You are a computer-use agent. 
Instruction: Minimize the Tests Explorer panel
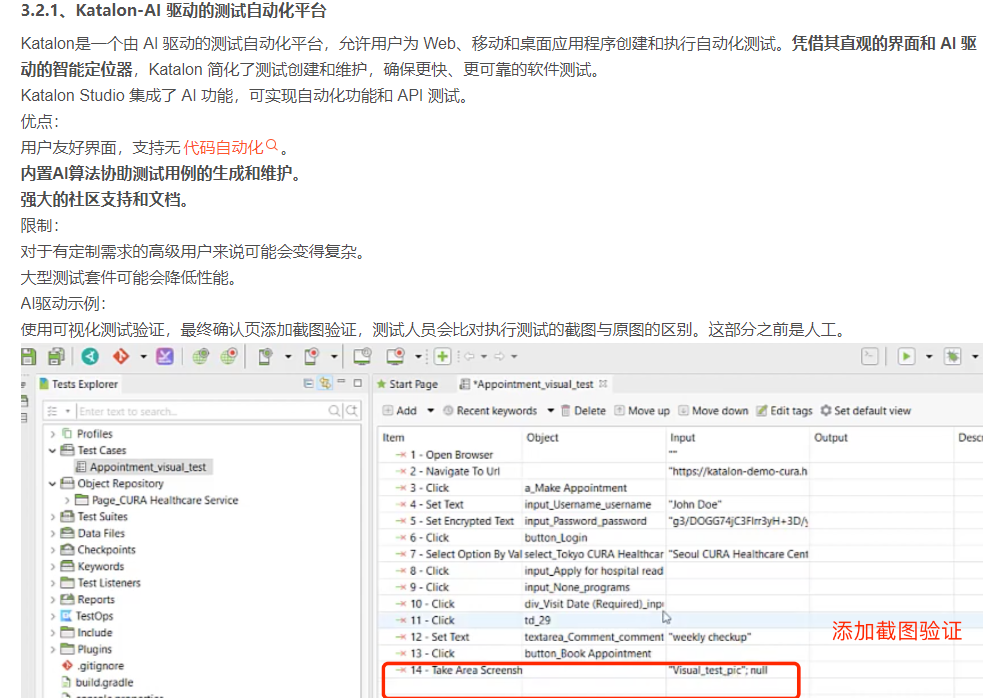pyautogui.click(x=342, y=382)
